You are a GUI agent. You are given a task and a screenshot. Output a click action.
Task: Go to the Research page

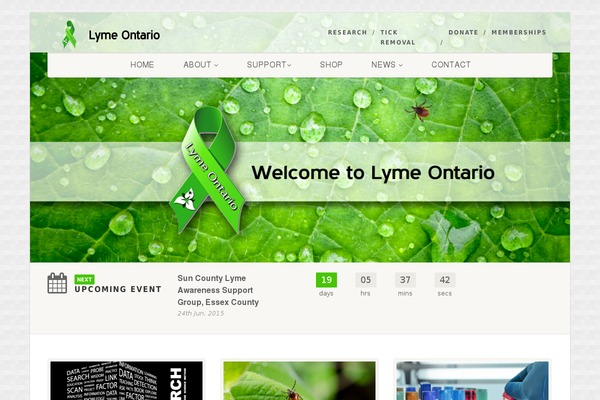pyautogui.click(x=347, y=33)
